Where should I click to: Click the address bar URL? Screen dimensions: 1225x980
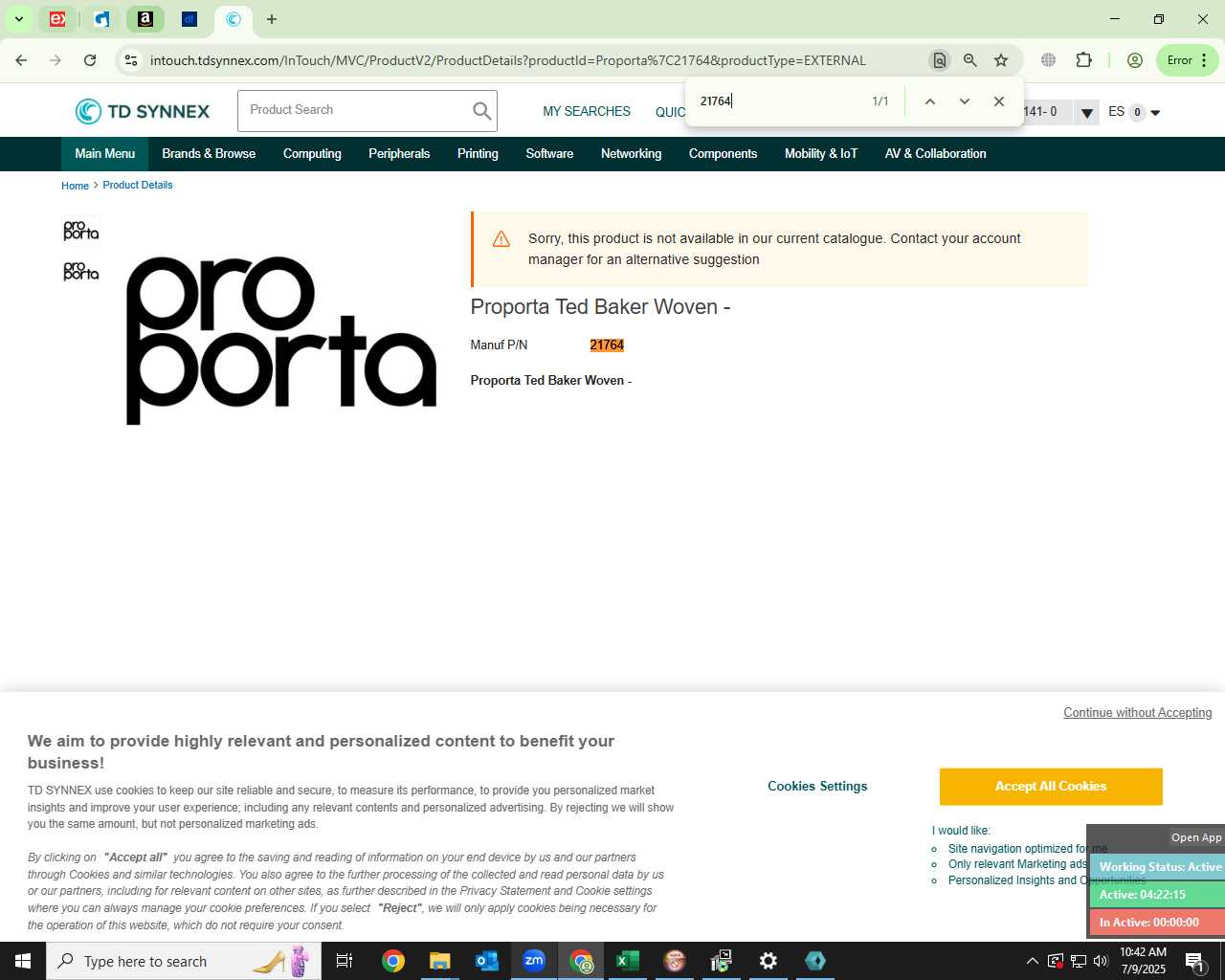tap(507, 60)
